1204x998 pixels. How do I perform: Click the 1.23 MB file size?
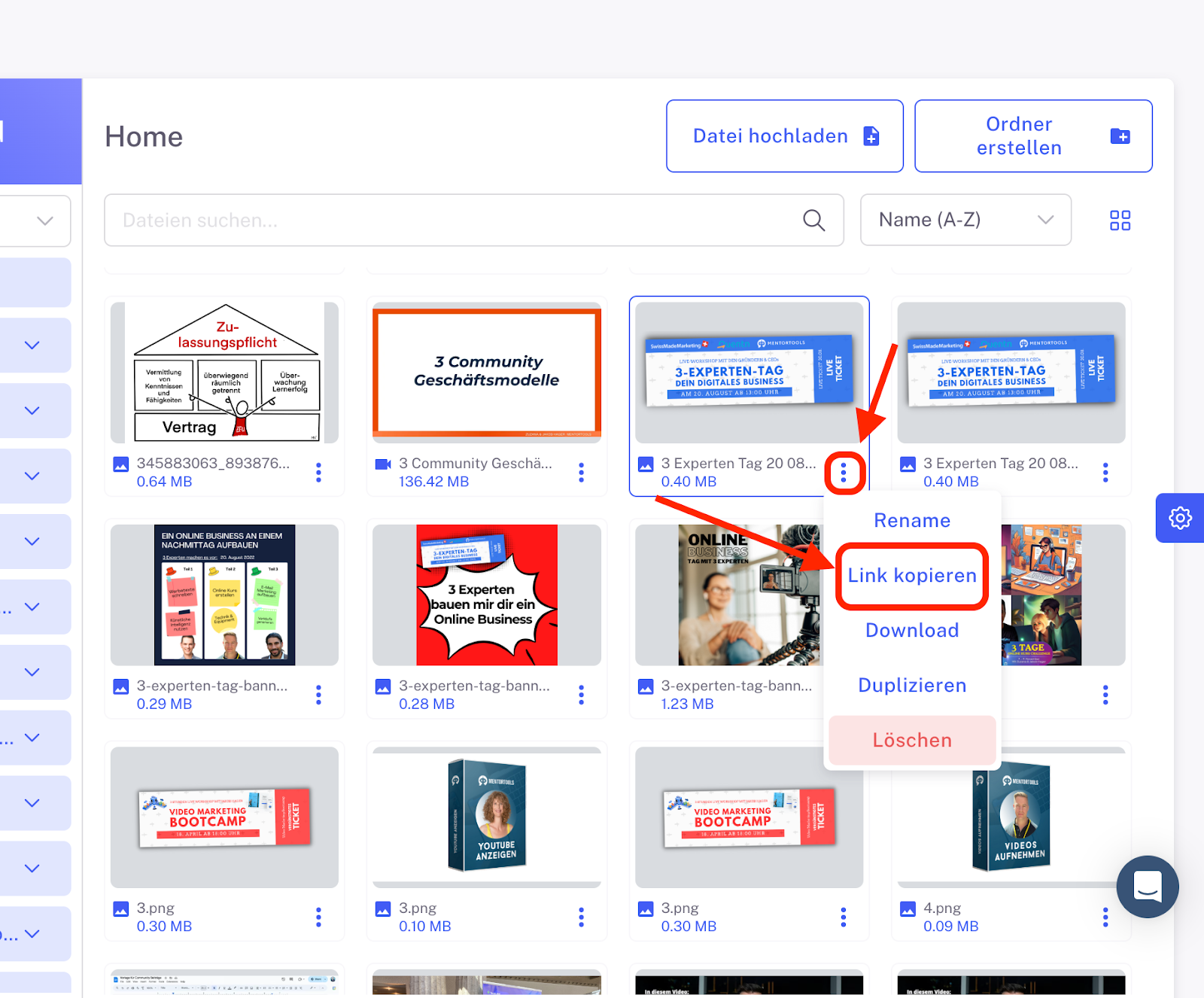click(688, 704)
